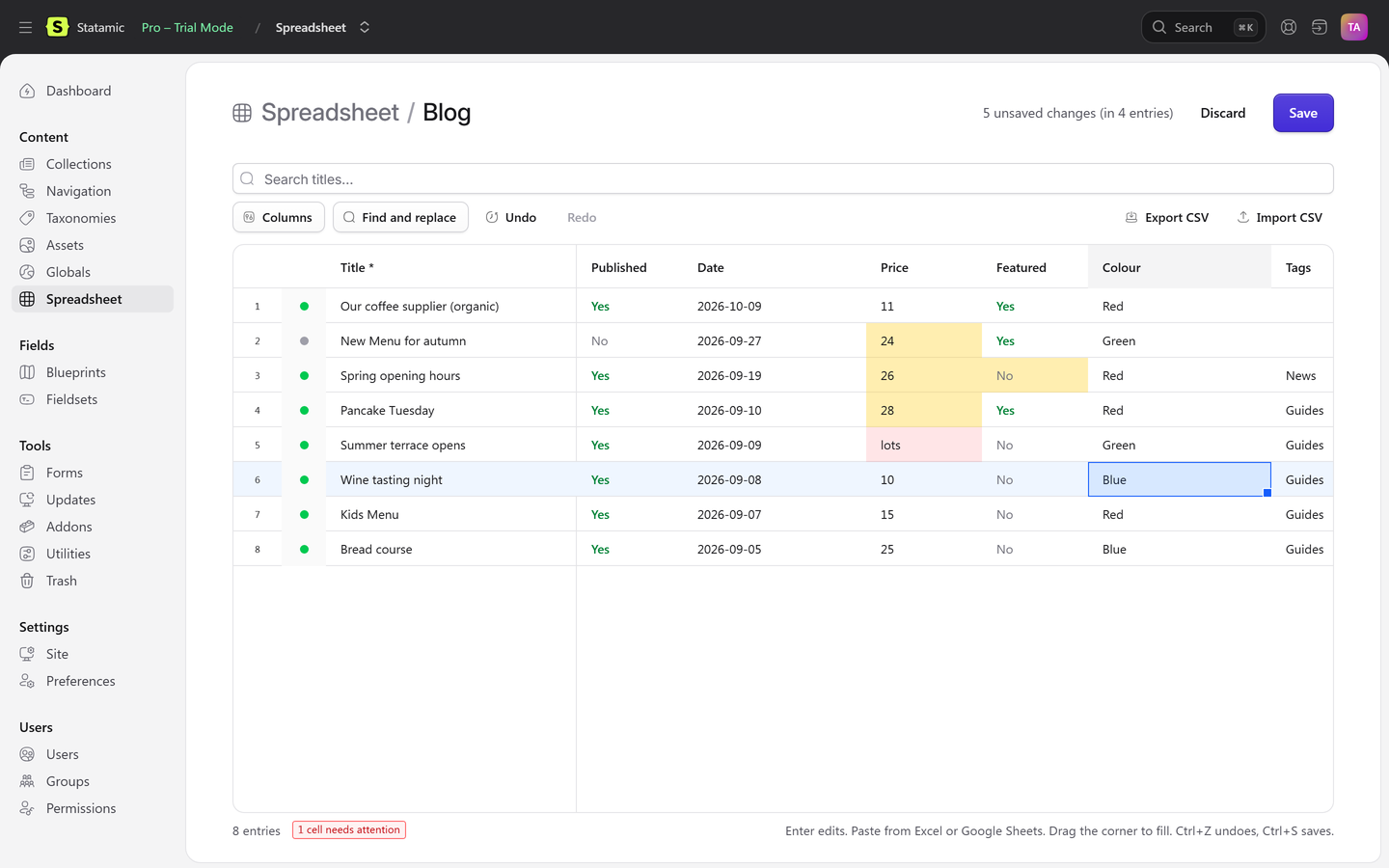Open Find and replace panel
The width and height of the screenshot is (1389, 868).
pyautogui.click(x=400, y=217)
